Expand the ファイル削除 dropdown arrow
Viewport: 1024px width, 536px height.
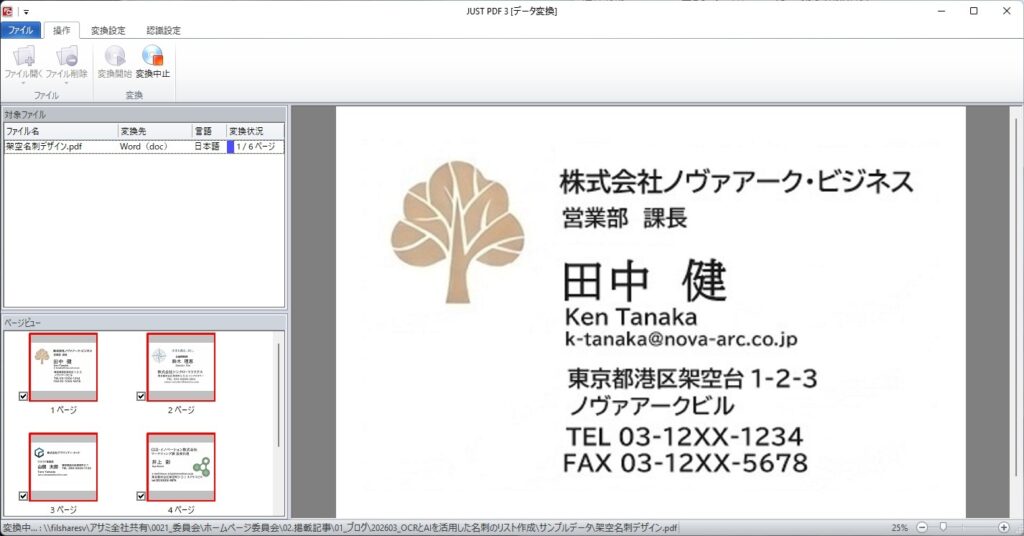pos(67,83)
